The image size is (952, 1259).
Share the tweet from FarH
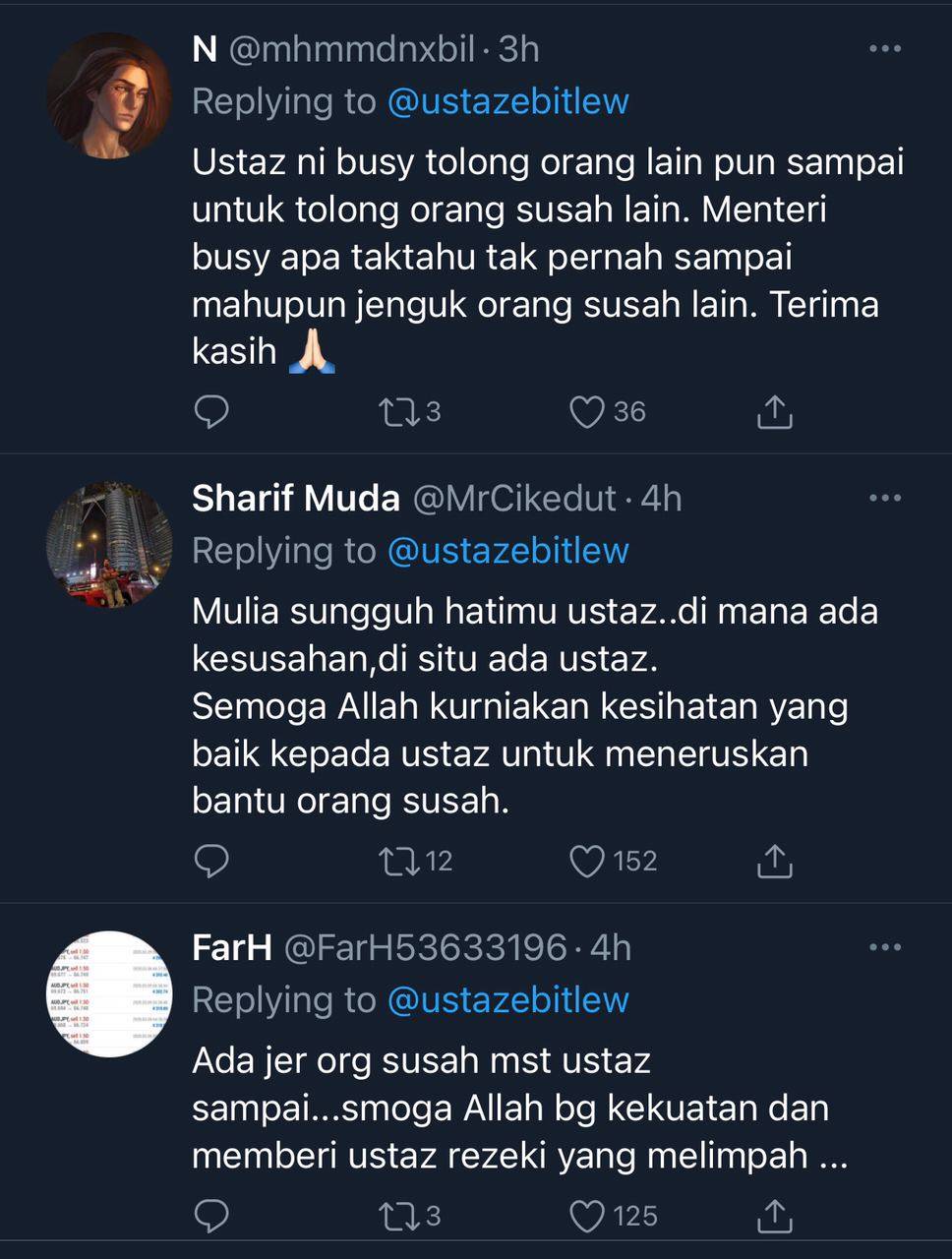coord(775,1217)
